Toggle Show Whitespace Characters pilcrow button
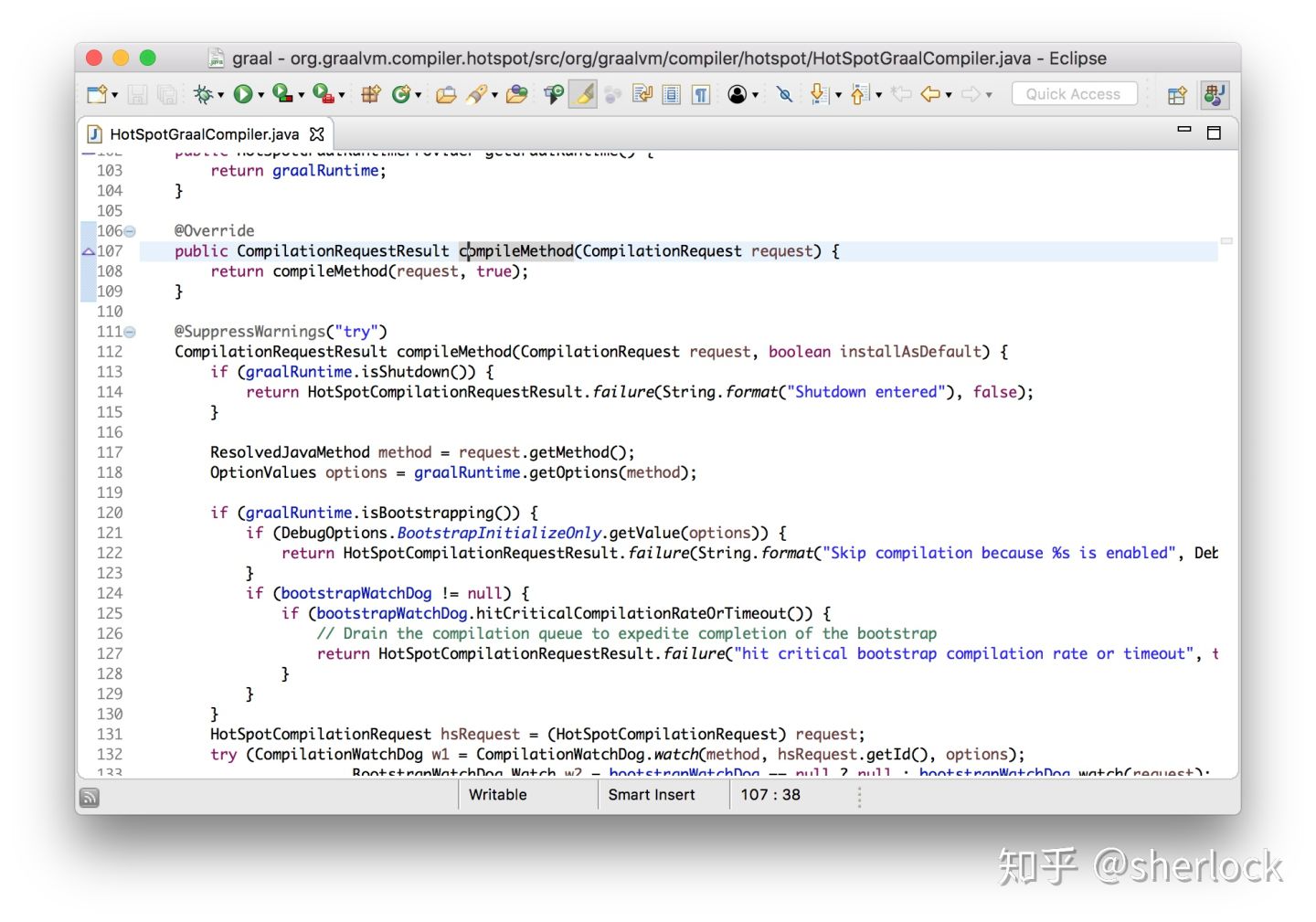Screen dimensions: 1316x922 click(x=701, y=94)
